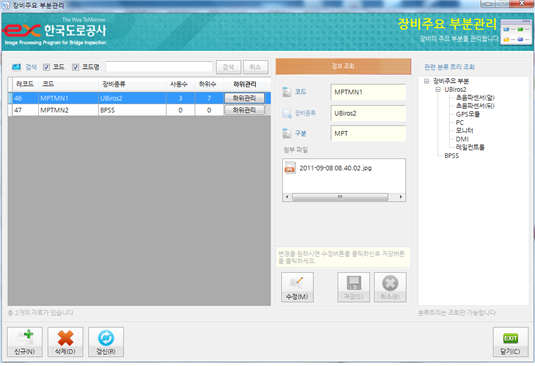Click record number 47 cell
The image size is (535, 366).
click(25, 110)
